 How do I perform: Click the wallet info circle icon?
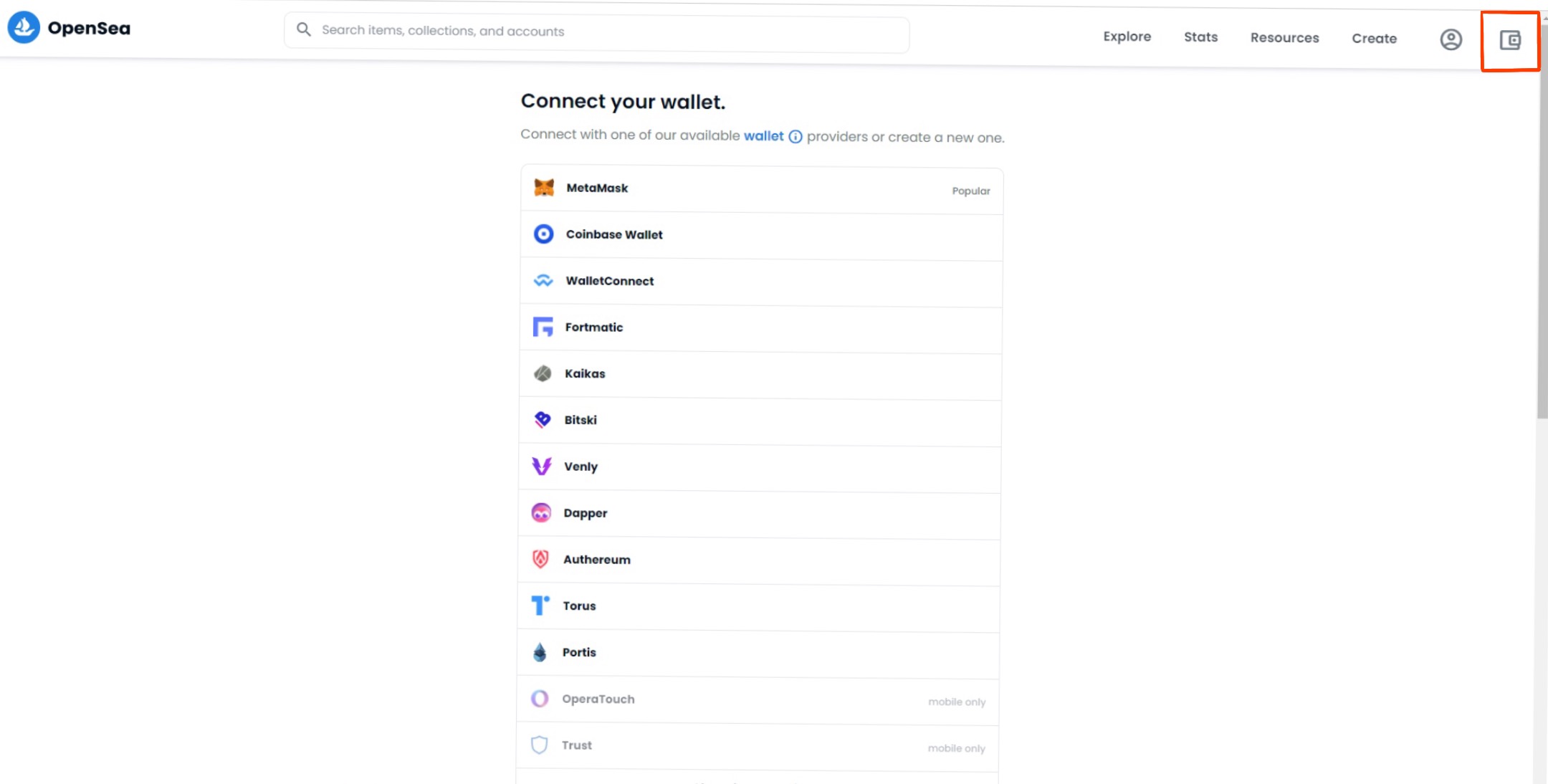795,136
